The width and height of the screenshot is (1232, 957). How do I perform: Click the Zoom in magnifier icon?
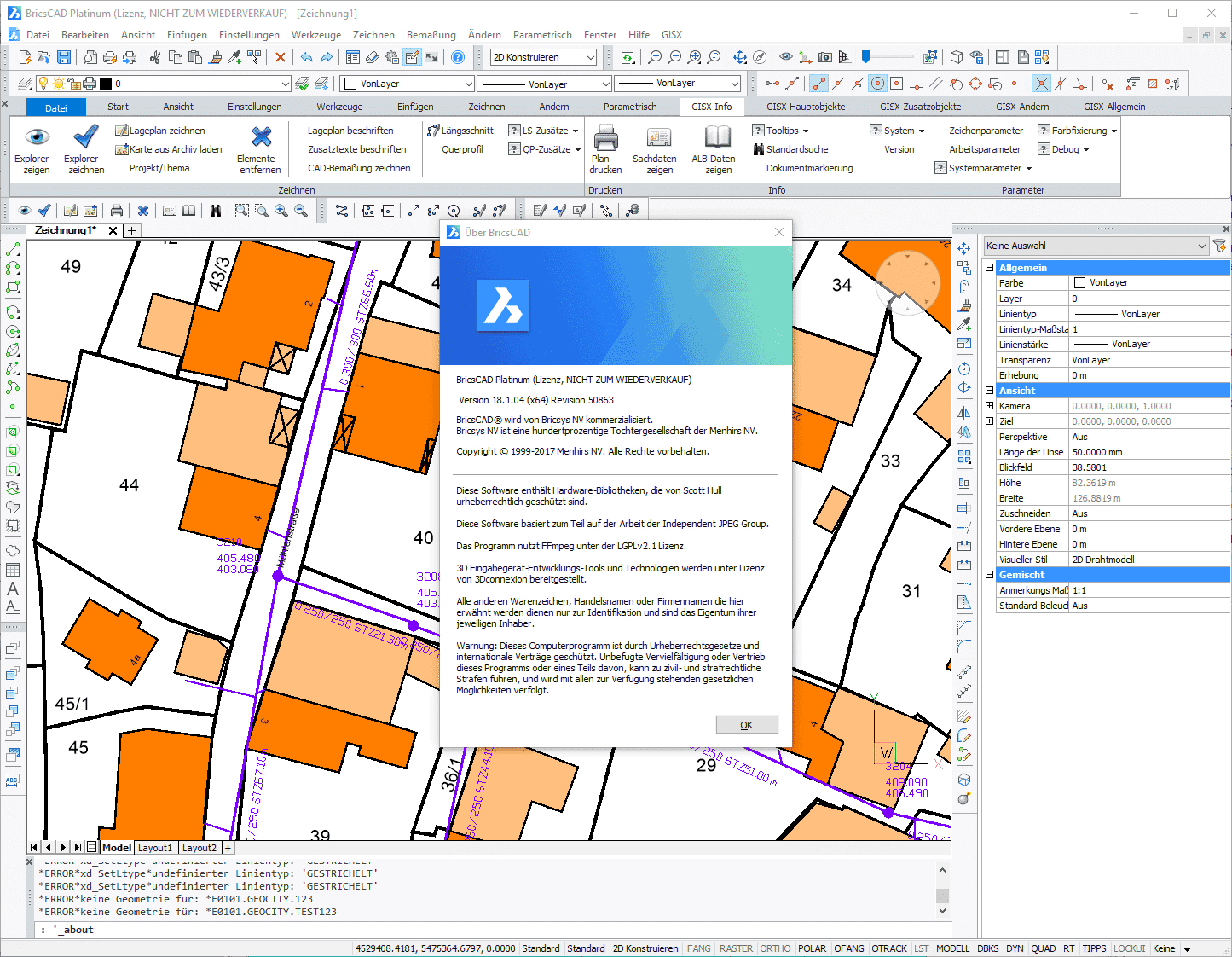655,57
